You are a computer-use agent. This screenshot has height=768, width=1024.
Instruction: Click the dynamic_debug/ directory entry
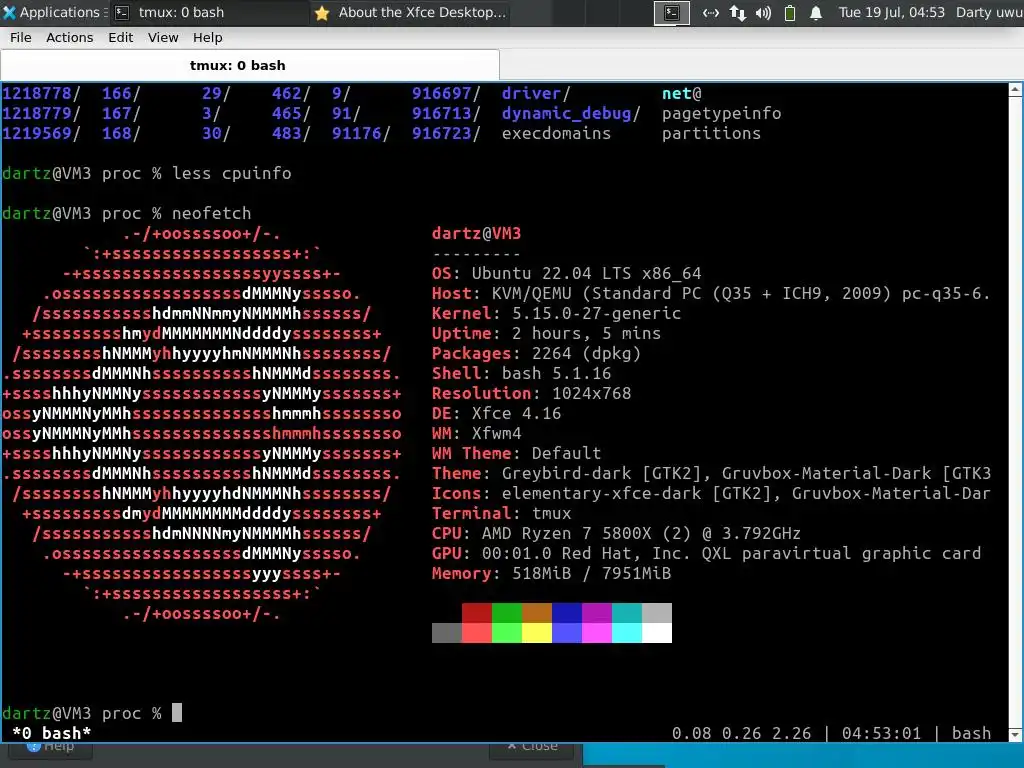tap(571, 113)
